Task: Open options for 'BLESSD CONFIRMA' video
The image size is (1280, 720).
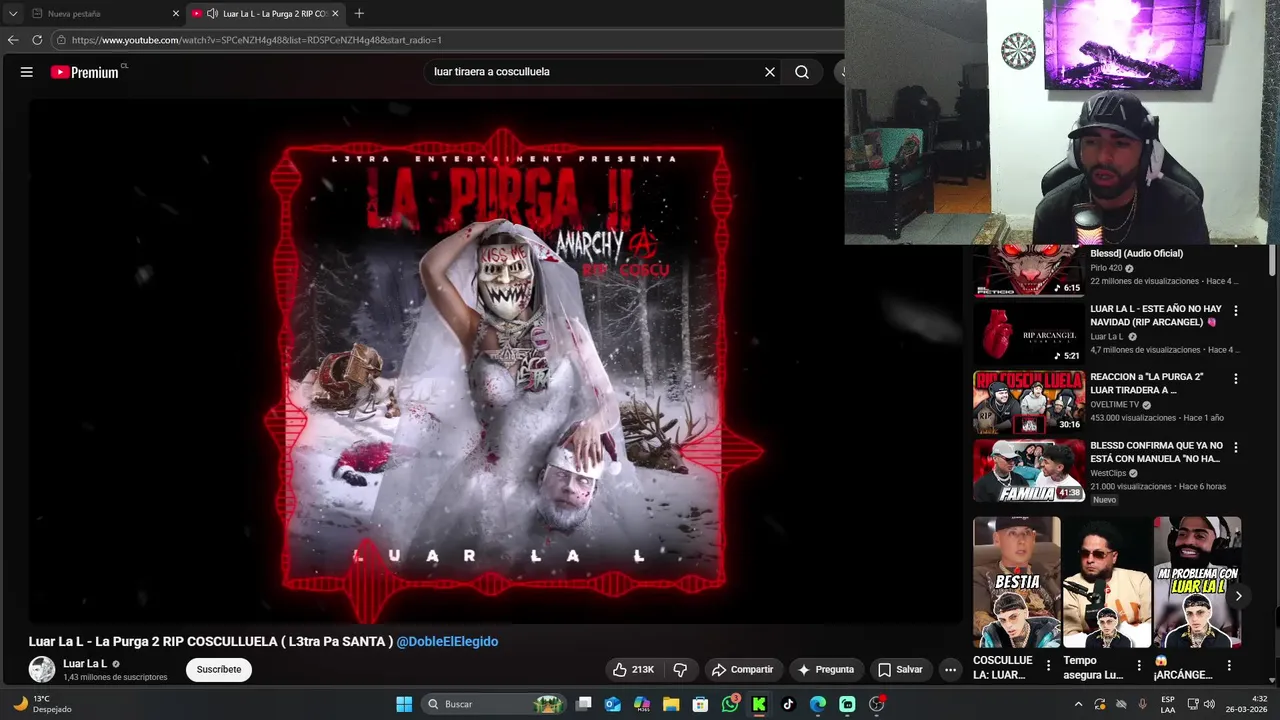Action: pos(1235,447)
